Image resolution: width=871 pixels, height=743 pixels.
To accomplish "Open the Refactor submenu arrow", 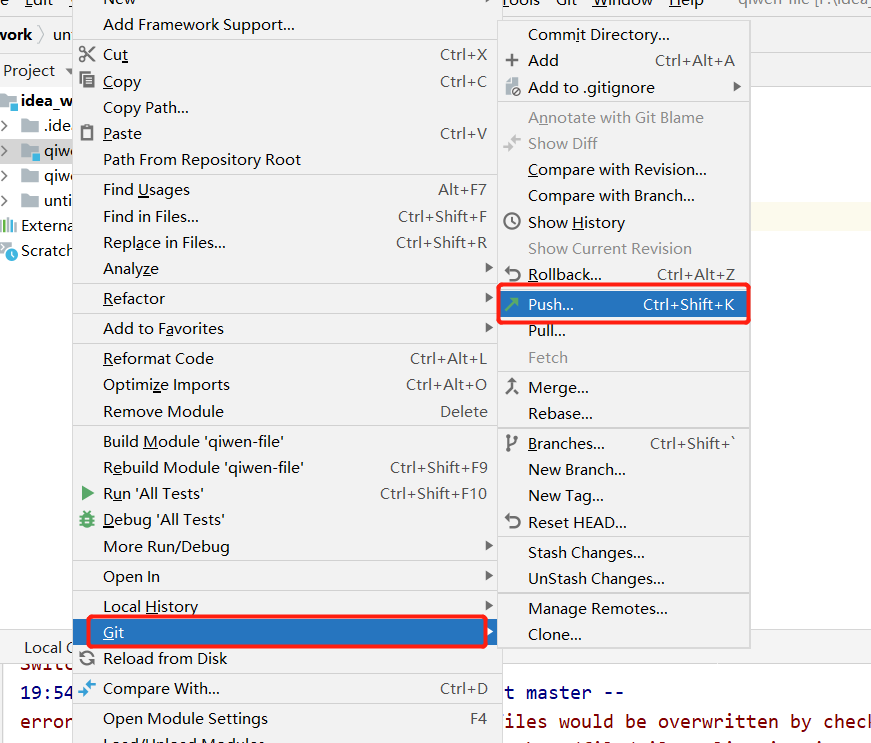I will 489,298.
